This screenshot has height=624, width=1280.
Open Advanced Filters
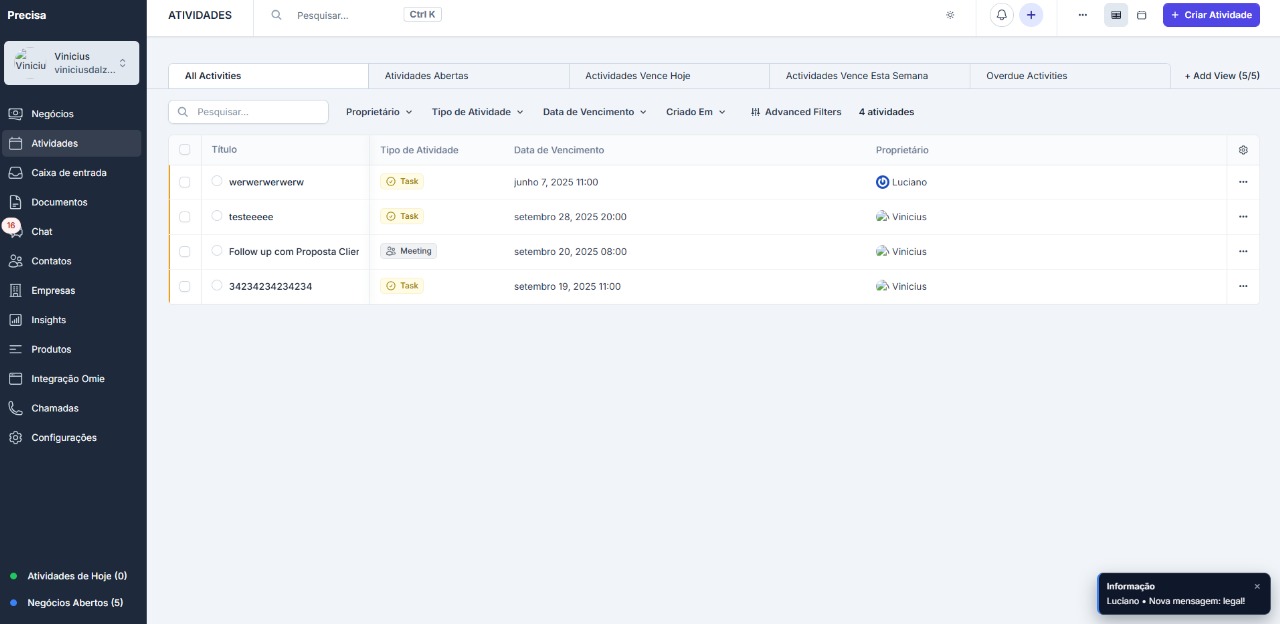[x=796, y=112]
